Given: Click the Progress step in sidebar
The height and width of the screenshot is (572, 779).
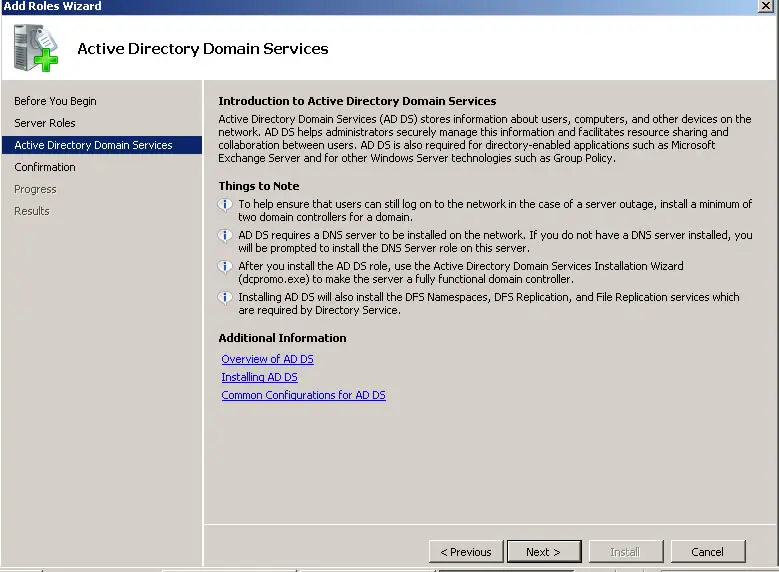Looking at the screenshot, I should (x=35, y=189).
